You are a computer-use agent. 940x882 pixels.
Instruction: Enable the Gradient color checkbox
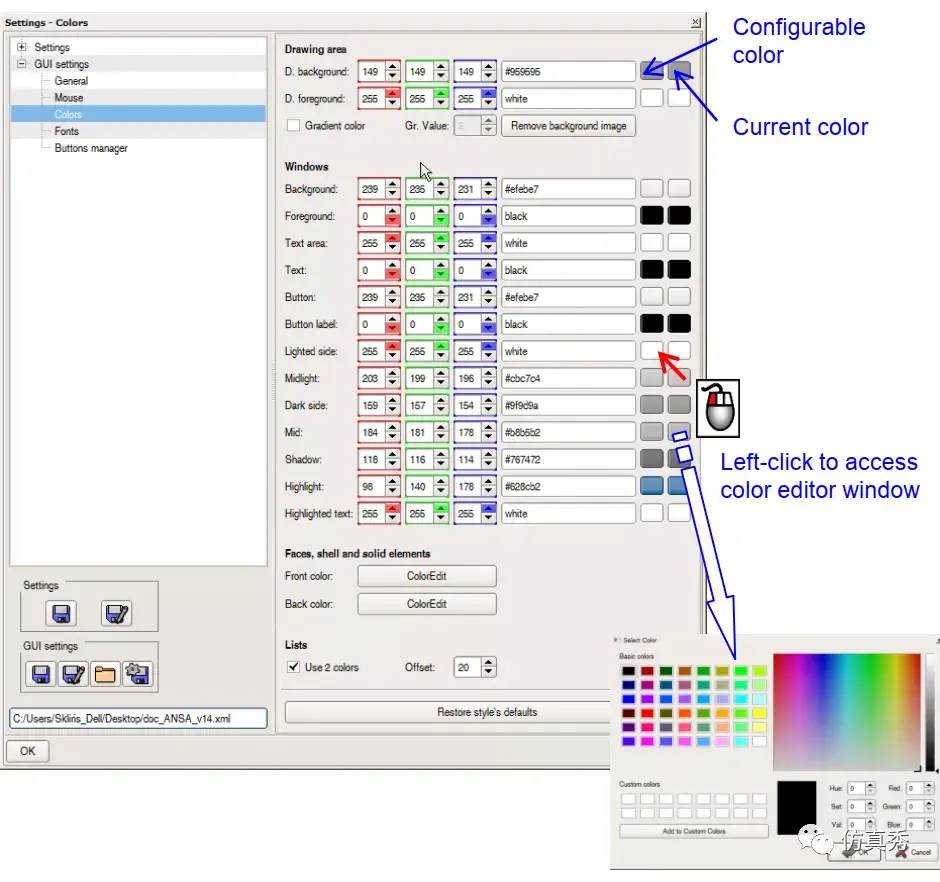[x=293, y=125]
